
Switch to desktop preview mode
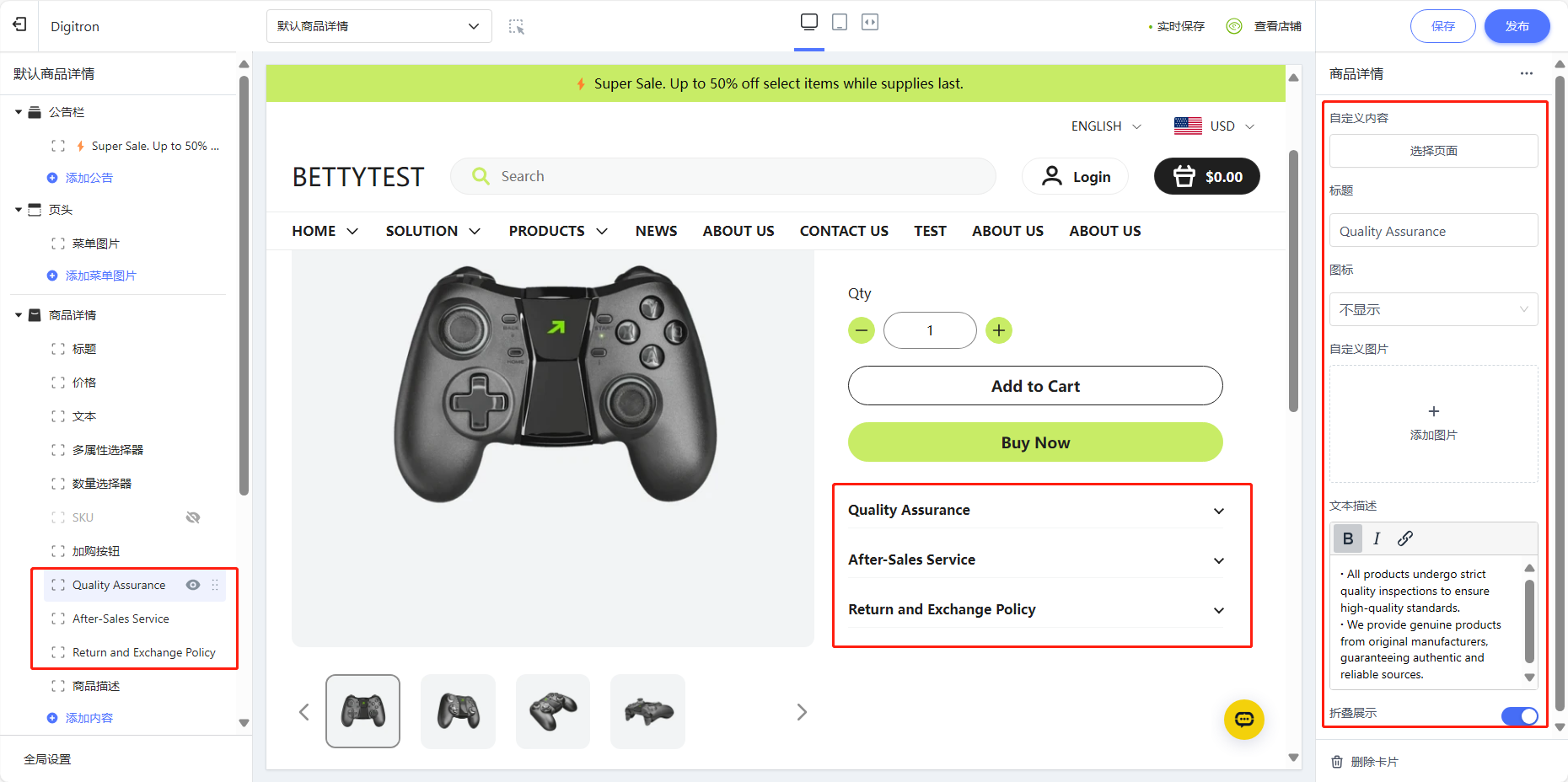[809, 22]
